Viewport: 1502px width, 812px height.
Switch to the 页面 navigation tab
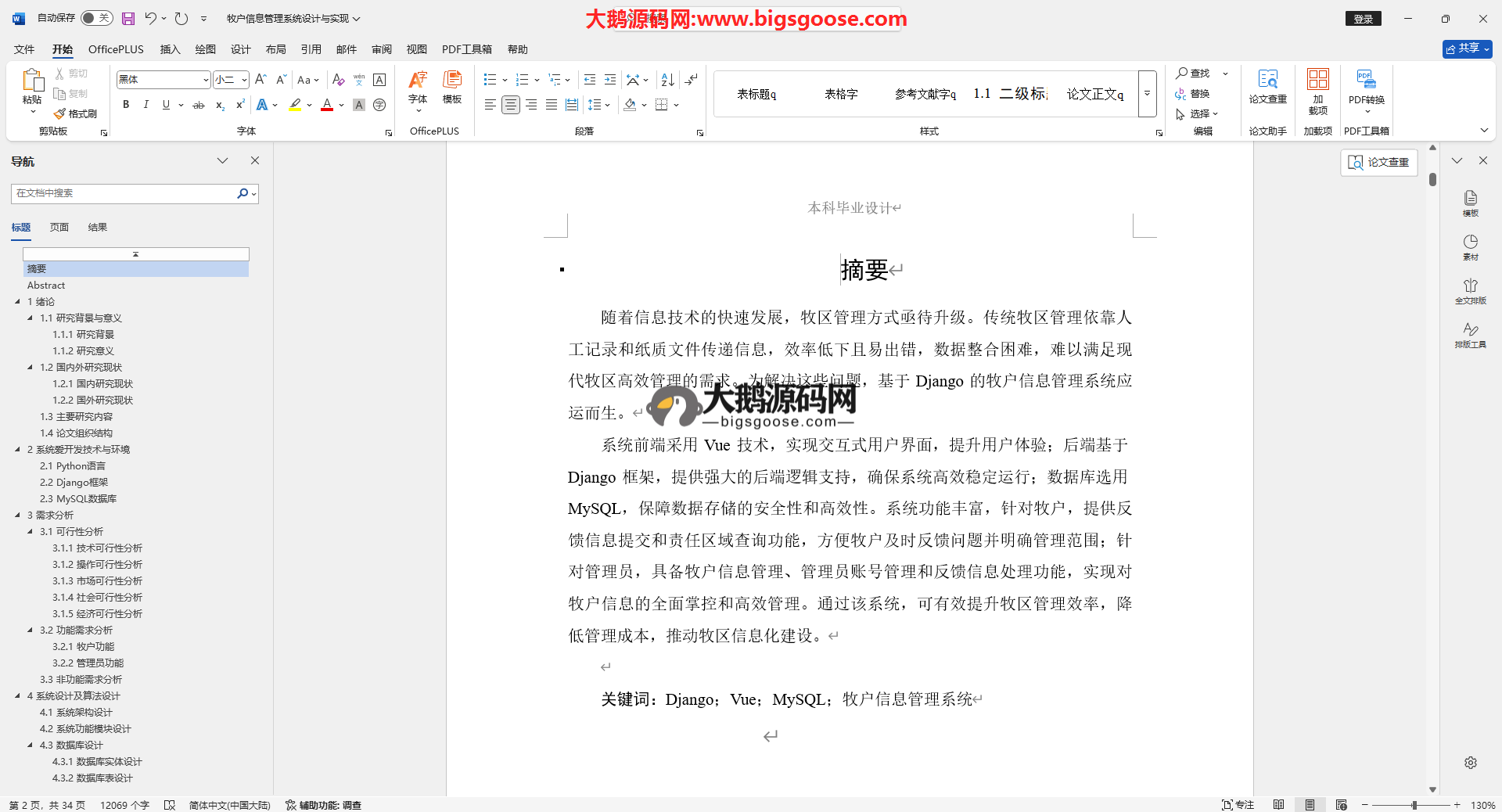click(x=59, y=228)
